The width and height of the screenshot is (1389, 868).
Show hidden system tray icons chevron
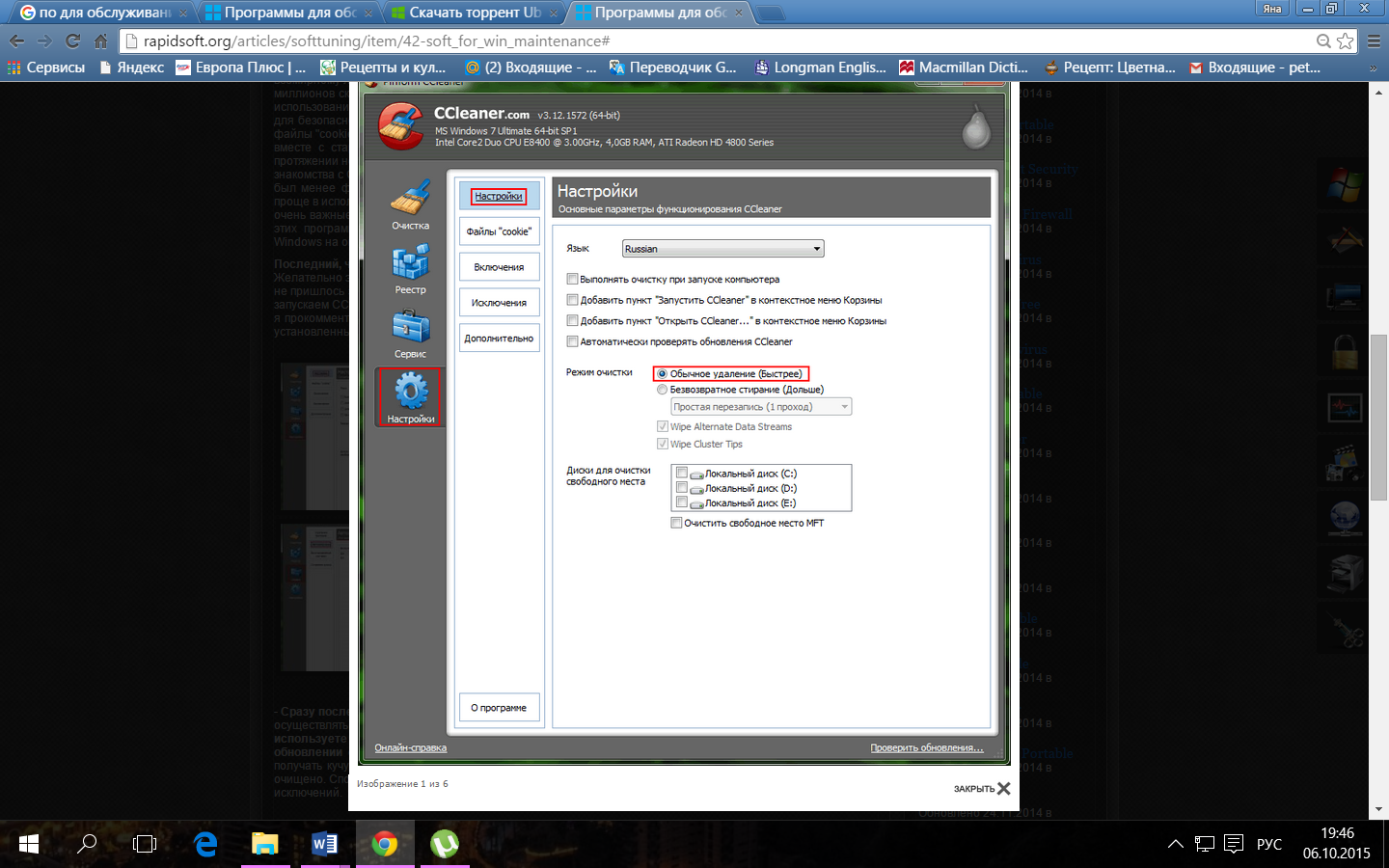click(1175, 844)
